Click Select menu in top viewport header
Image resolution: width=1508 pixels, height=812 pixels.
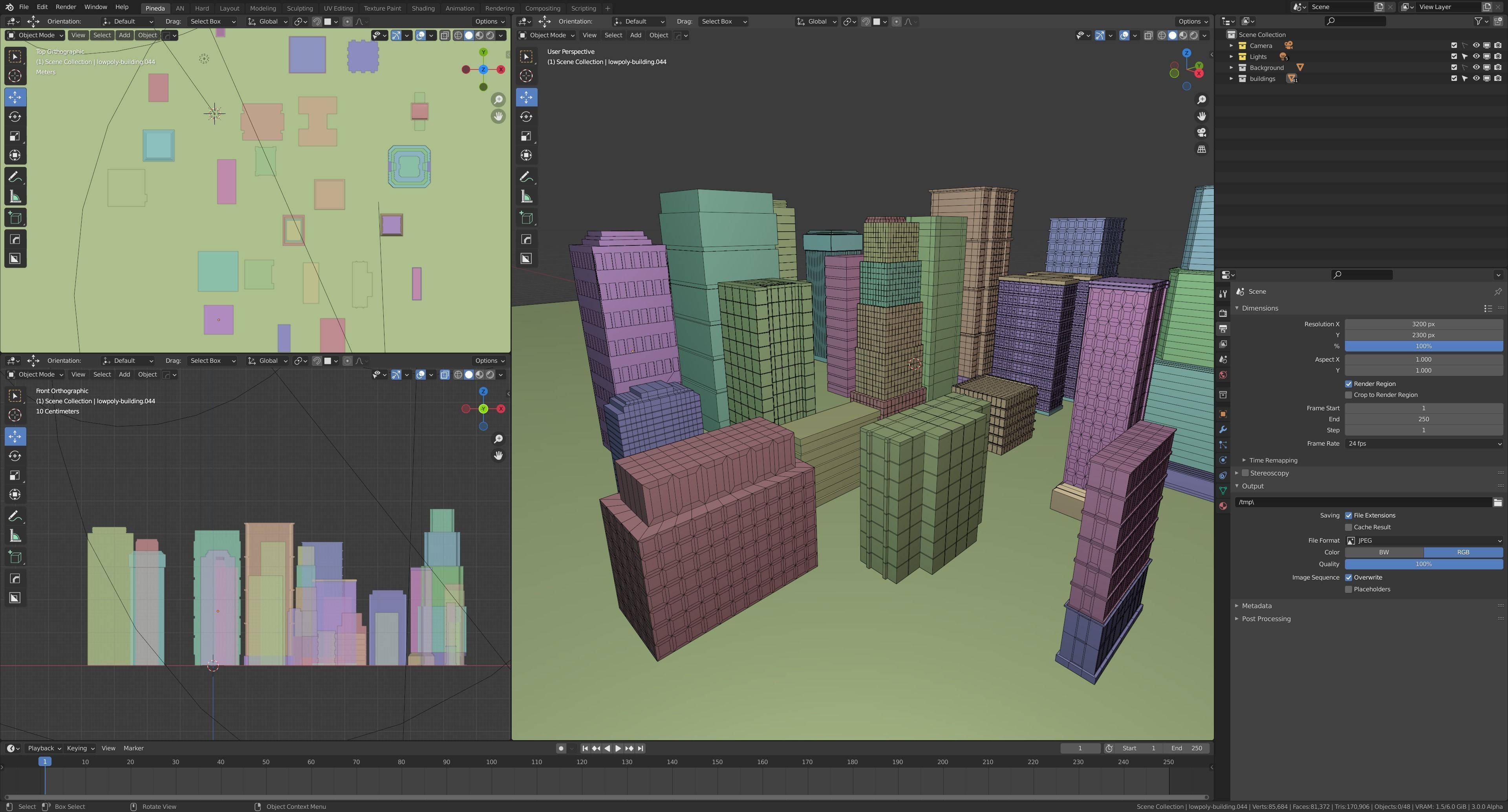102,35
